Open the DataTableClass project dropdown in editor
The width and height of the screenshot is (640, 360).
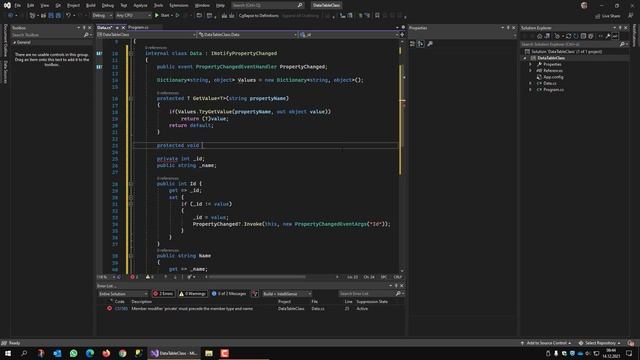click(147, 35)
